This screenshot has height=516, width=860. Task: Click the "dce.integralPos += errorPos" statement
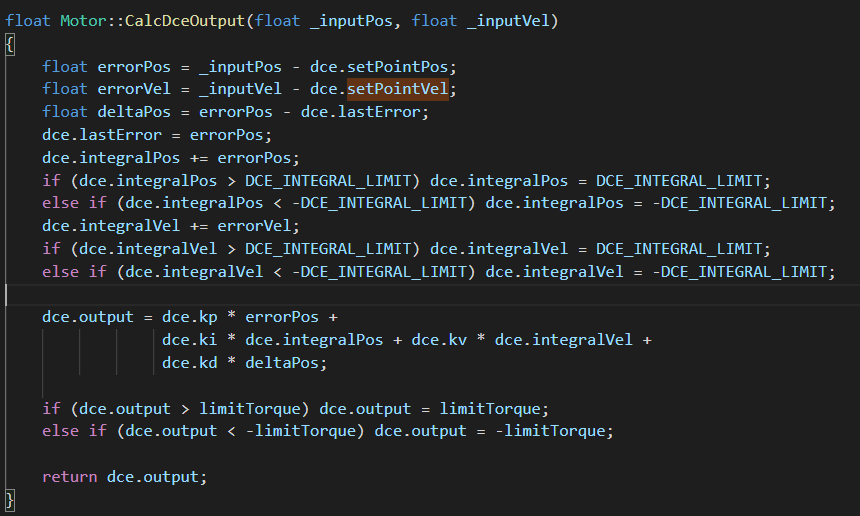click(x=170, y=157)
